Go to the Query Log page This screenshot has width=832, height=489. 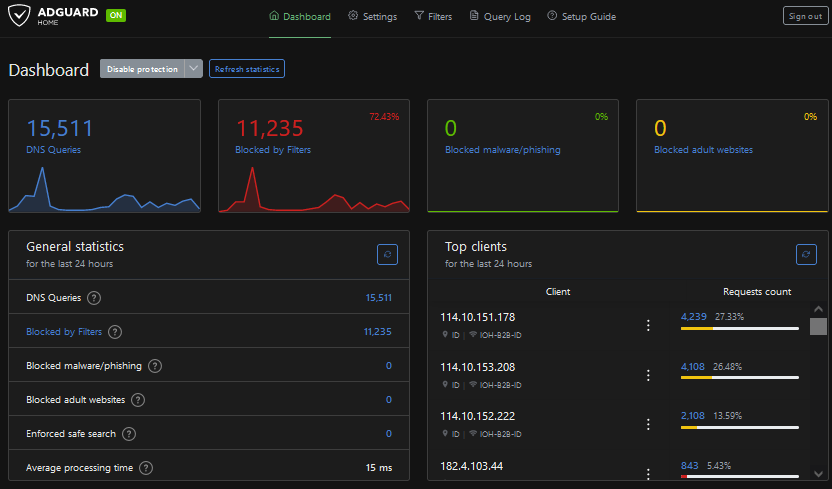point(500,16)
